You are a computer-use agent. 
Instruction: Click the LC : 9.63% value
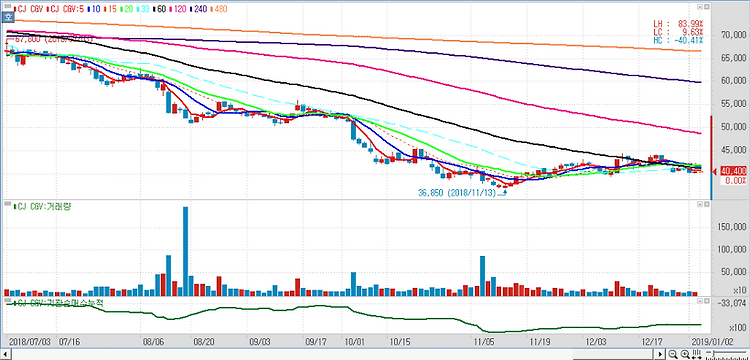678,31
